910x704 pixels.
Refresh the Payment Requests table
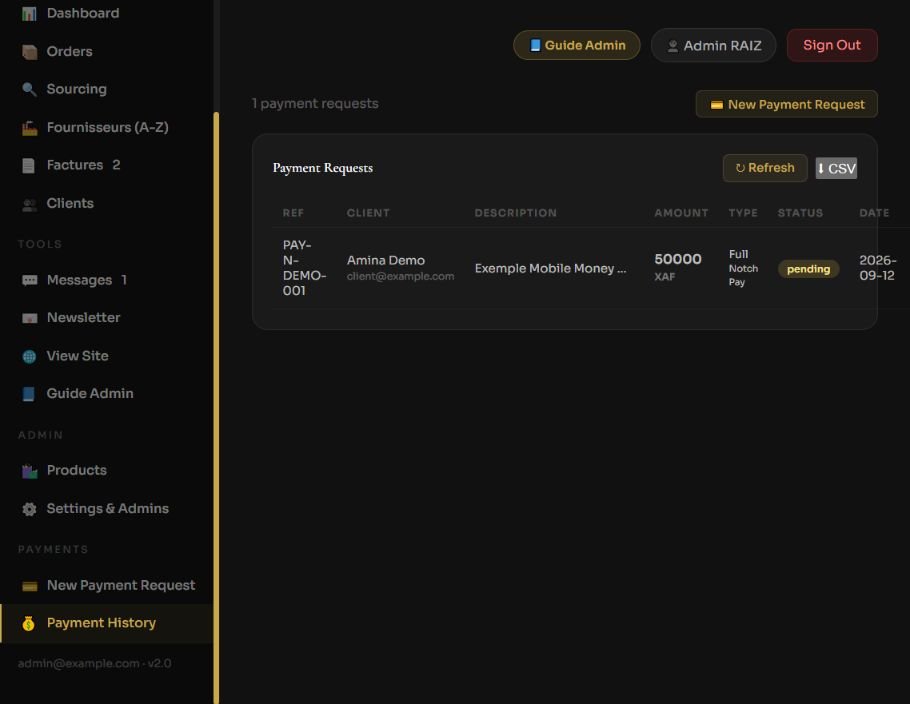[x=765, y=168]
